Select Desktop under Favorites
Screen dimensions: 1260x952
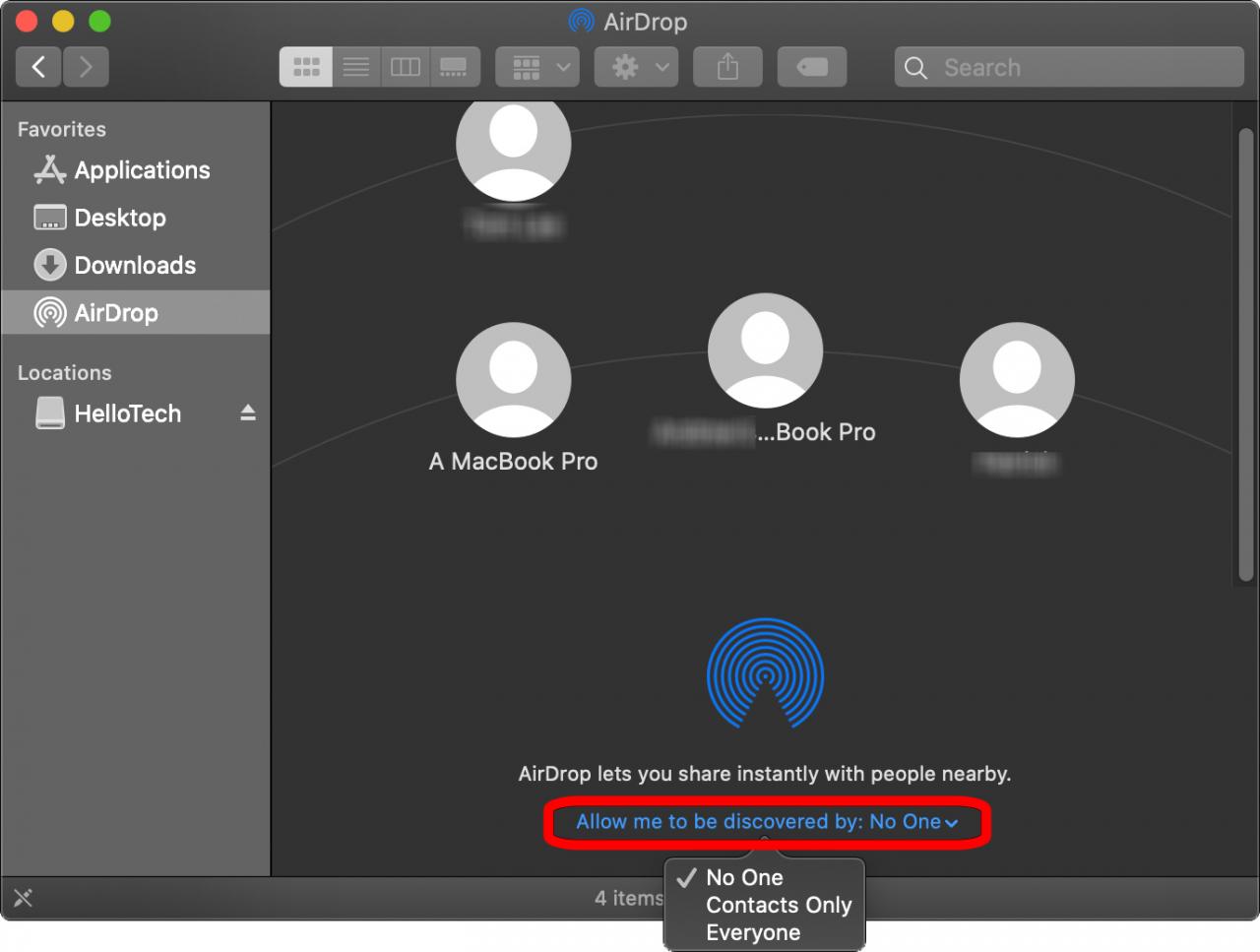(x=117, y=218)
